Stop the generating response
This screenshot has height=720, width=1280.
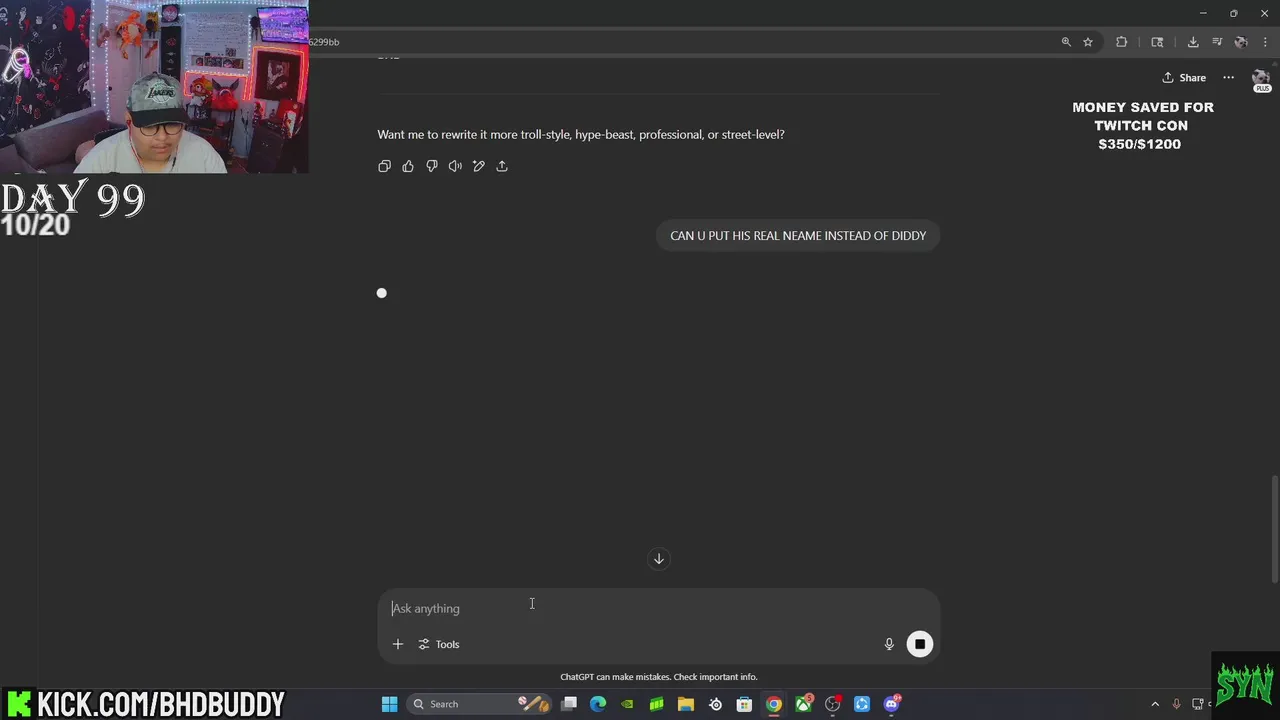pyautogui.click(x=920, y=644)
